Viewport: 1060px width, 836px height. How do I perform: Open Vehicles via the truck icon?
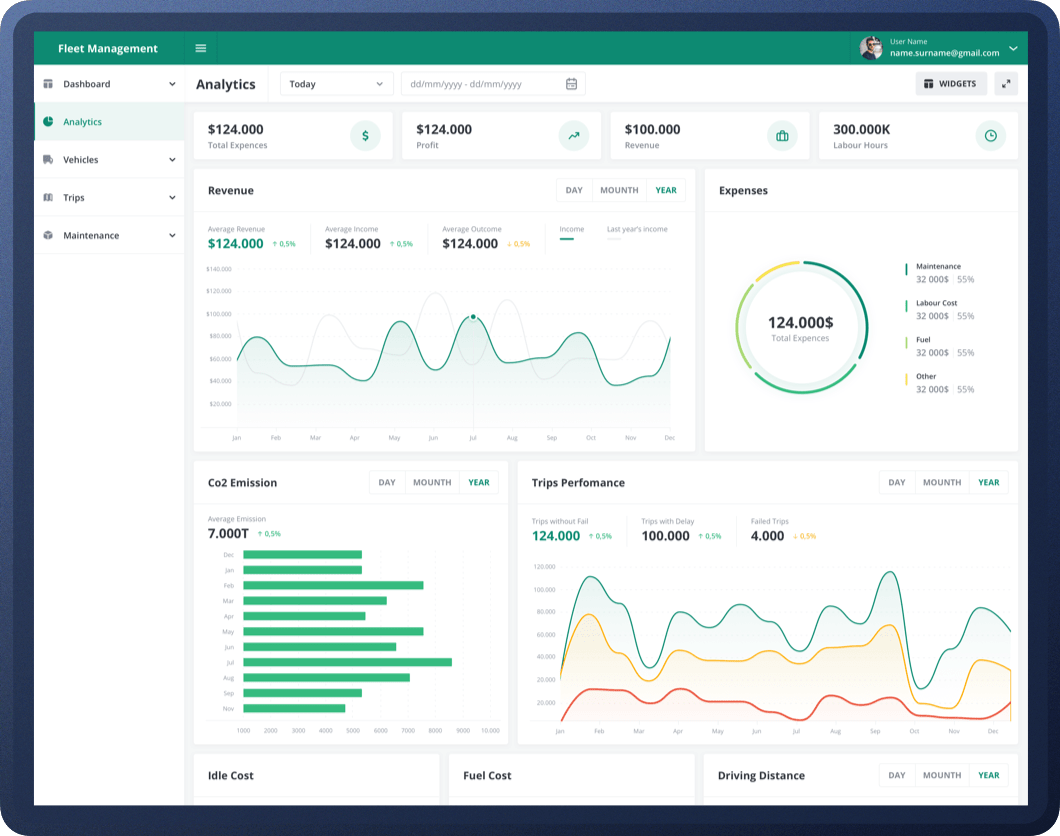point(48,159)
